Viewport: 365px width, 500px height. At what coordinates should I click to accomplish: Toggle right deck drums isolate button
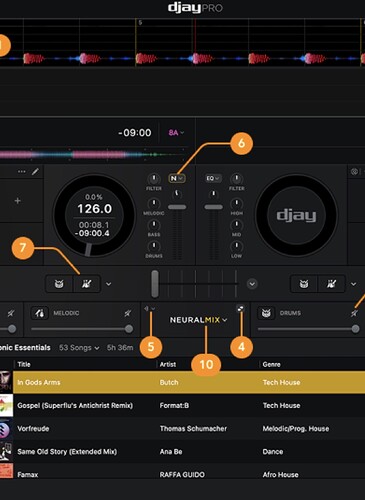(x=304, y=284)
